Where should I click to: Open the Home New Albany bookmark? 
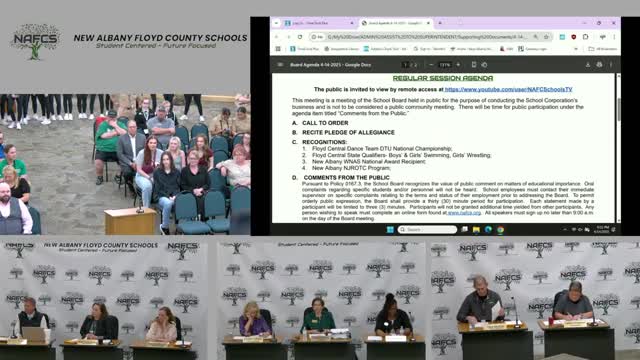(471, 49)
